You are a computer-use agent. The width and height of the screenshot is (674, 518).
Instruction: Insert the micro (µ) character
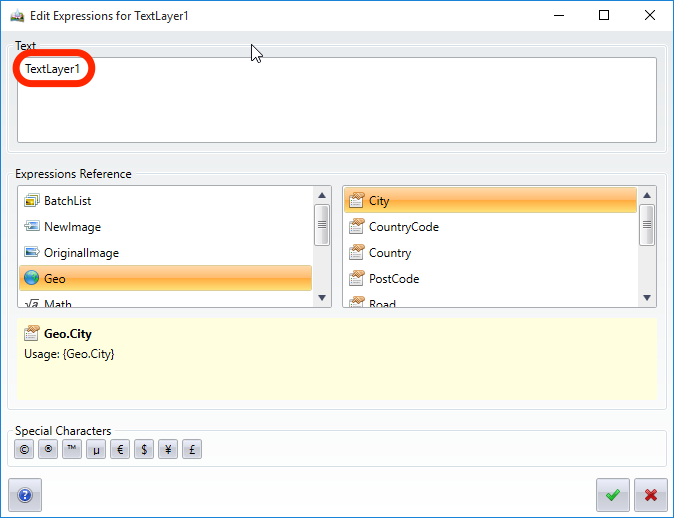(96, 450)
